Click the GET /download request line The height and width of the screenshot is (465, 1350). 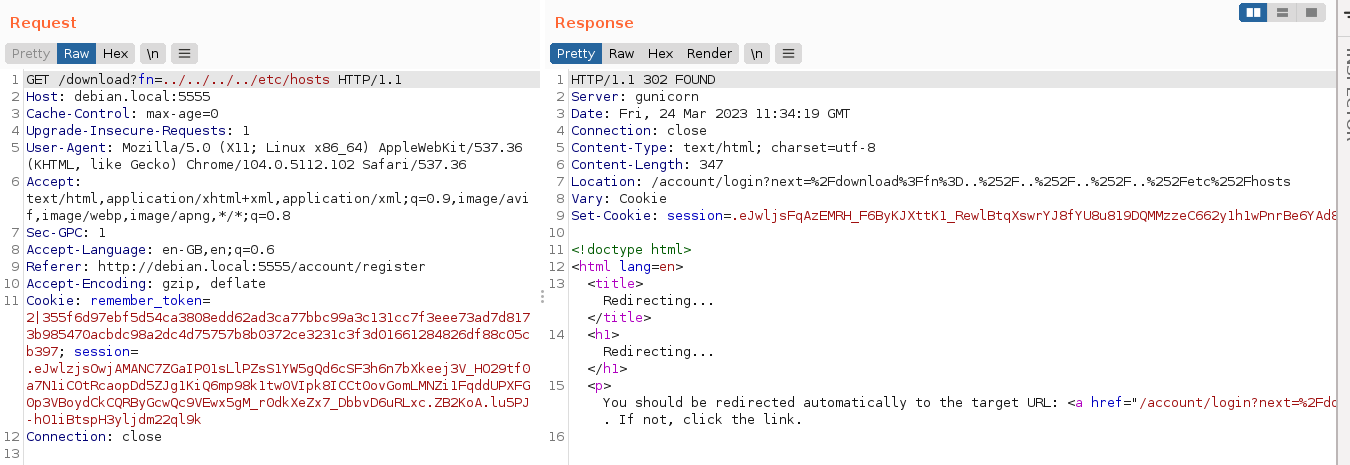[x=214, y=80]
